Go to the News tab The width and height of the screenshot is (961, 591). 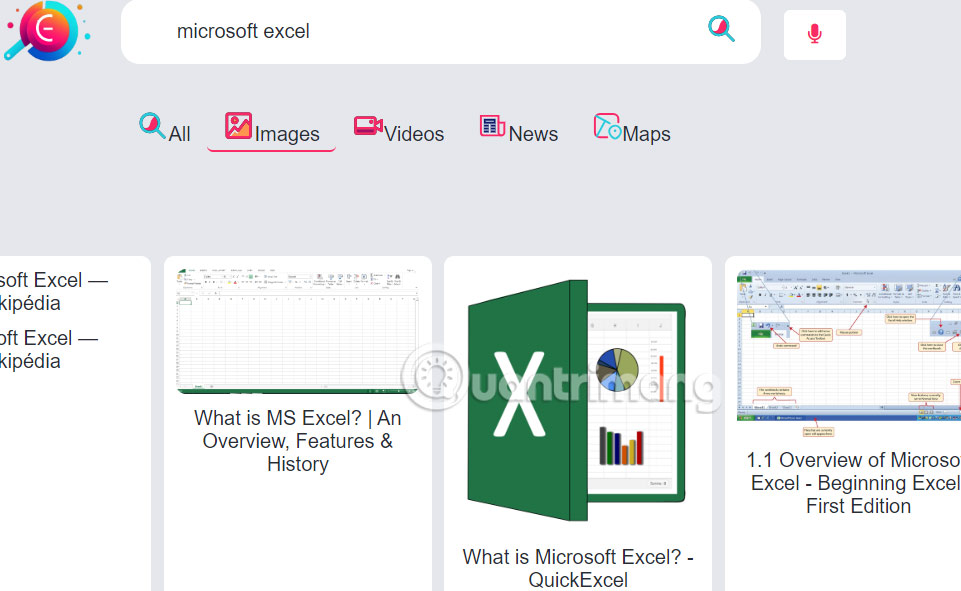pyautogui.click(x=518, y=129)
